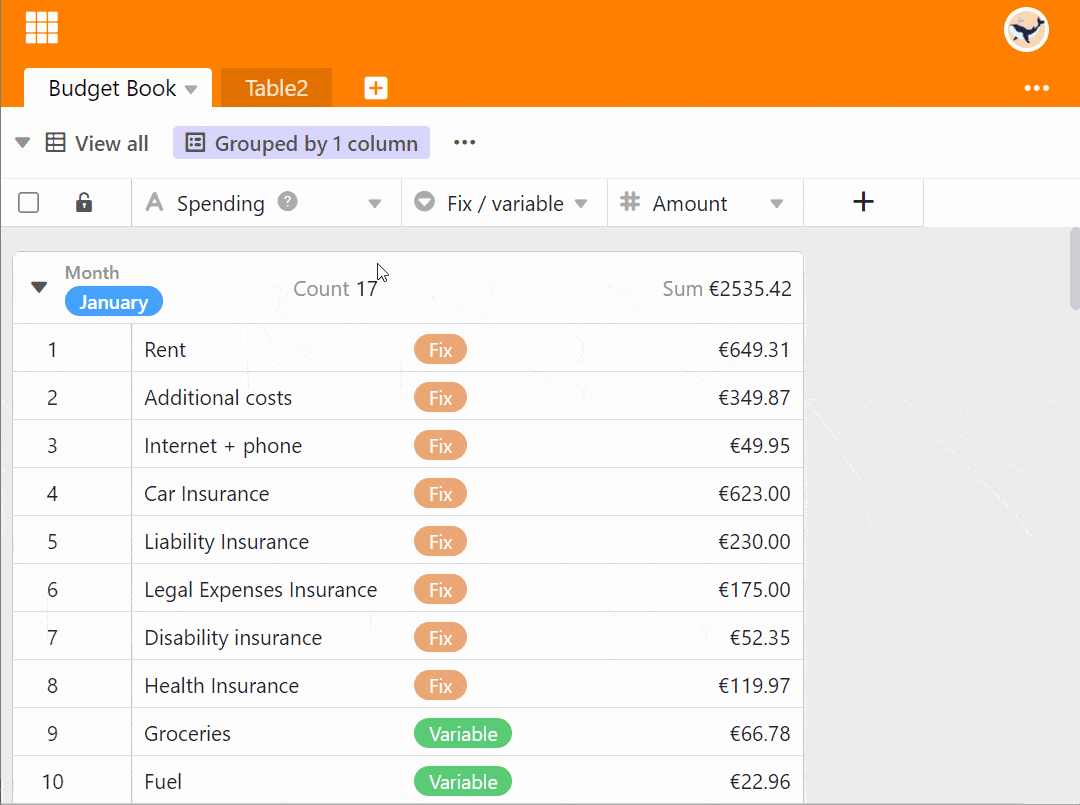Click the lock icon in header row
1080x805 pixels.
coord(84,203)
